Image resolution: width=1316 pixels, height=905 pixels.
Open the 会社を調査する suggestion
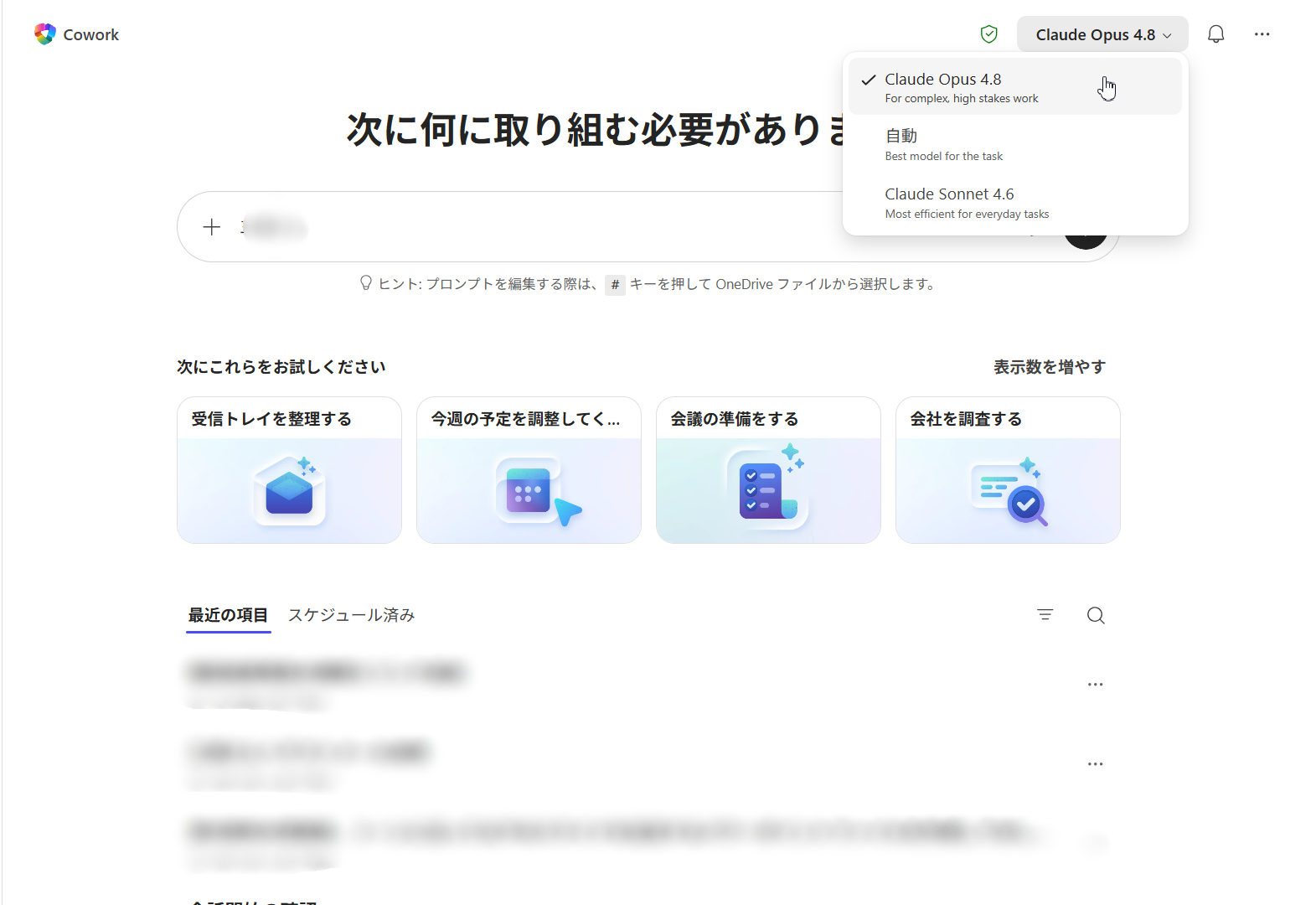pos(1008,470)
